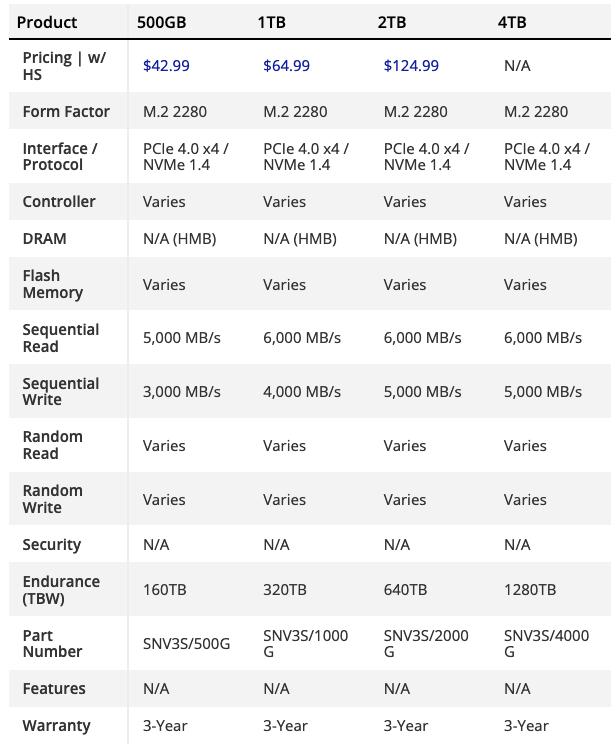Click the Interface / Protocol row label

click(x=60, y=156)
